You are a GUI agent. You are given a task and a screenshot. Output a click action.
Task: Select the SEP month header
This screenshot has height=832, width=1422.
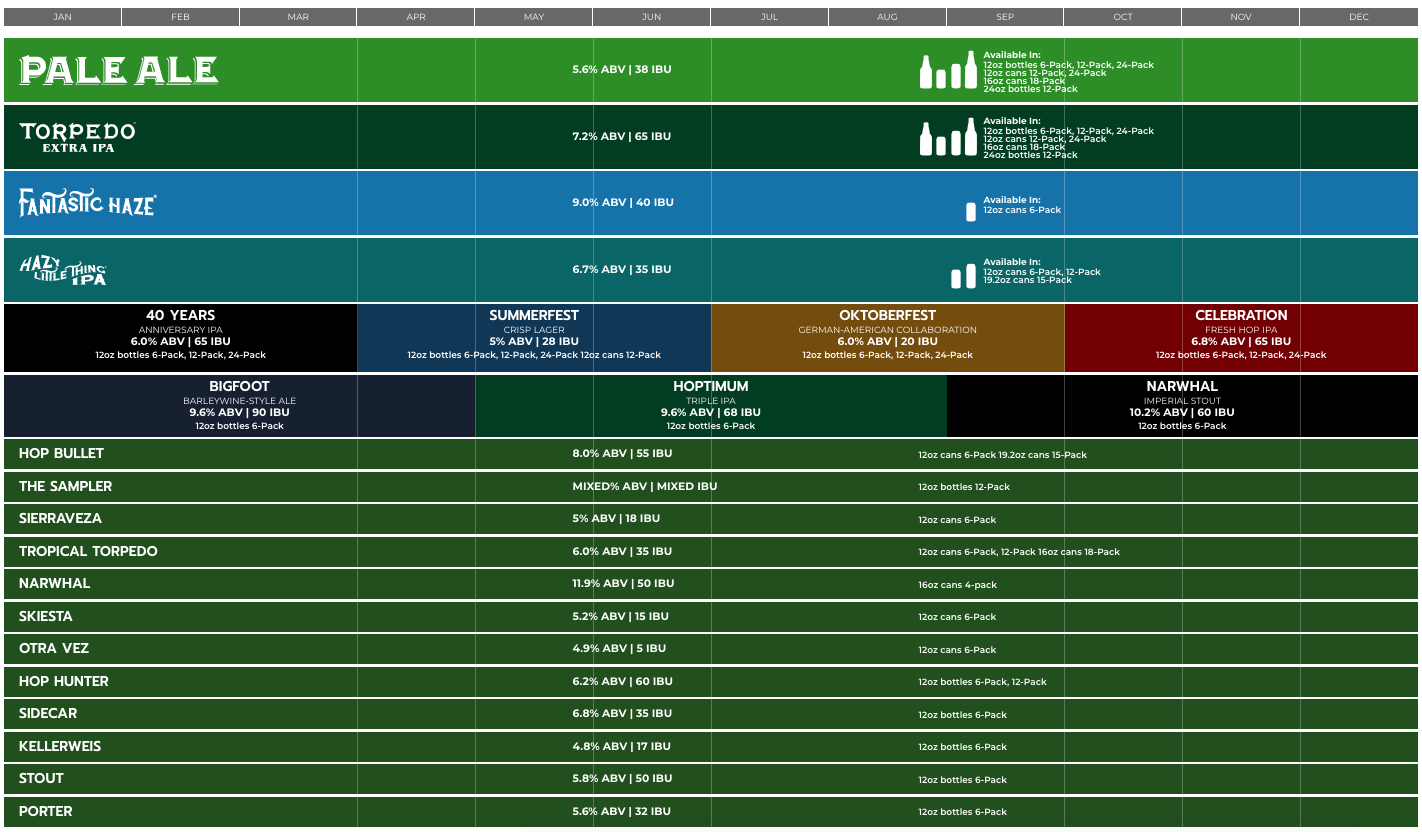click(x=1005, y=17)
